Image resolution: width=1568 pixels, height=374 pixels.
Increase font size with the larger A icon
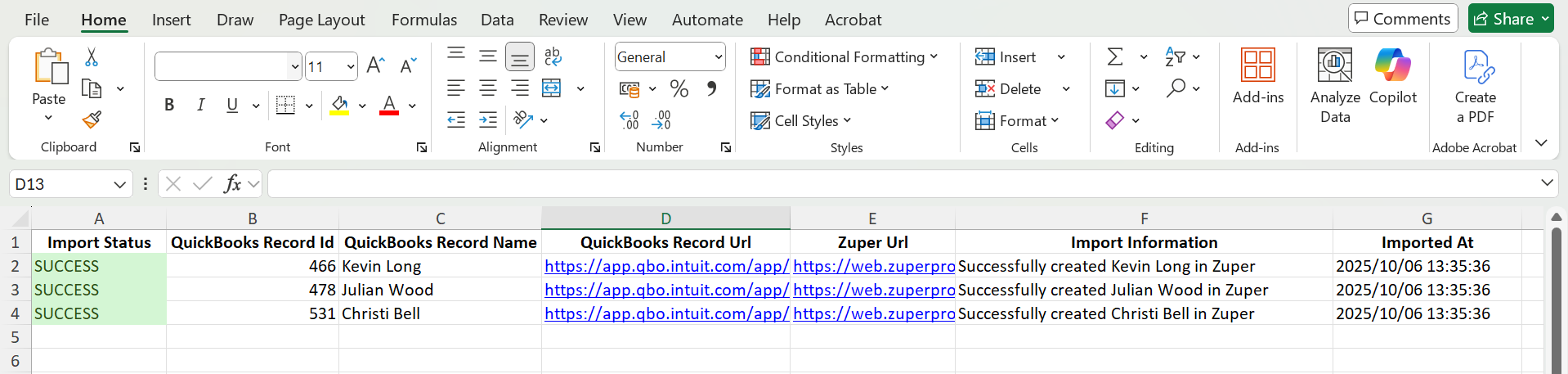tap(375, 65)
